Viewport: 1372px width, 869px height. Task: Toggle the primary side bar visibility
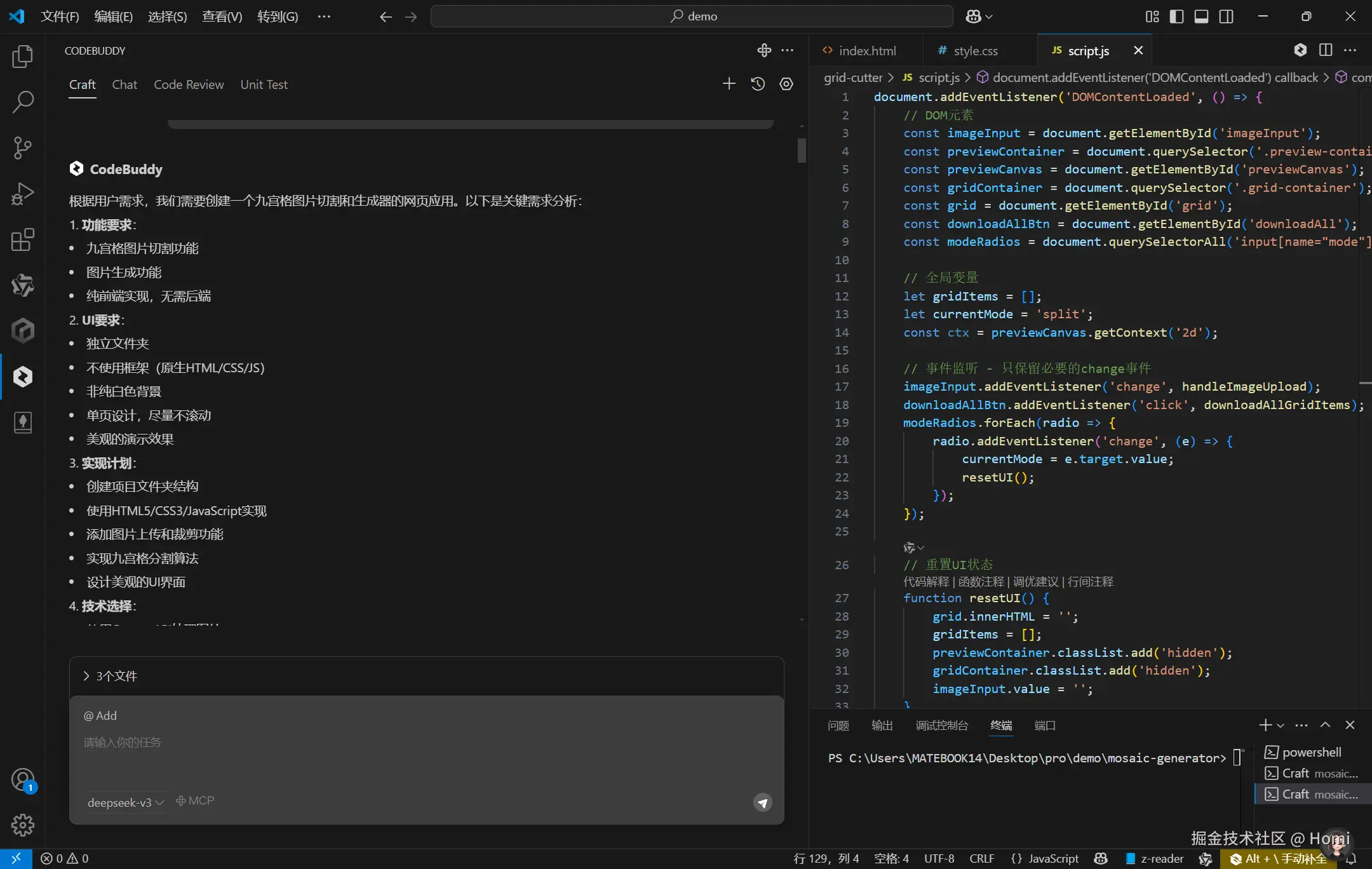tap(1176, 17)
